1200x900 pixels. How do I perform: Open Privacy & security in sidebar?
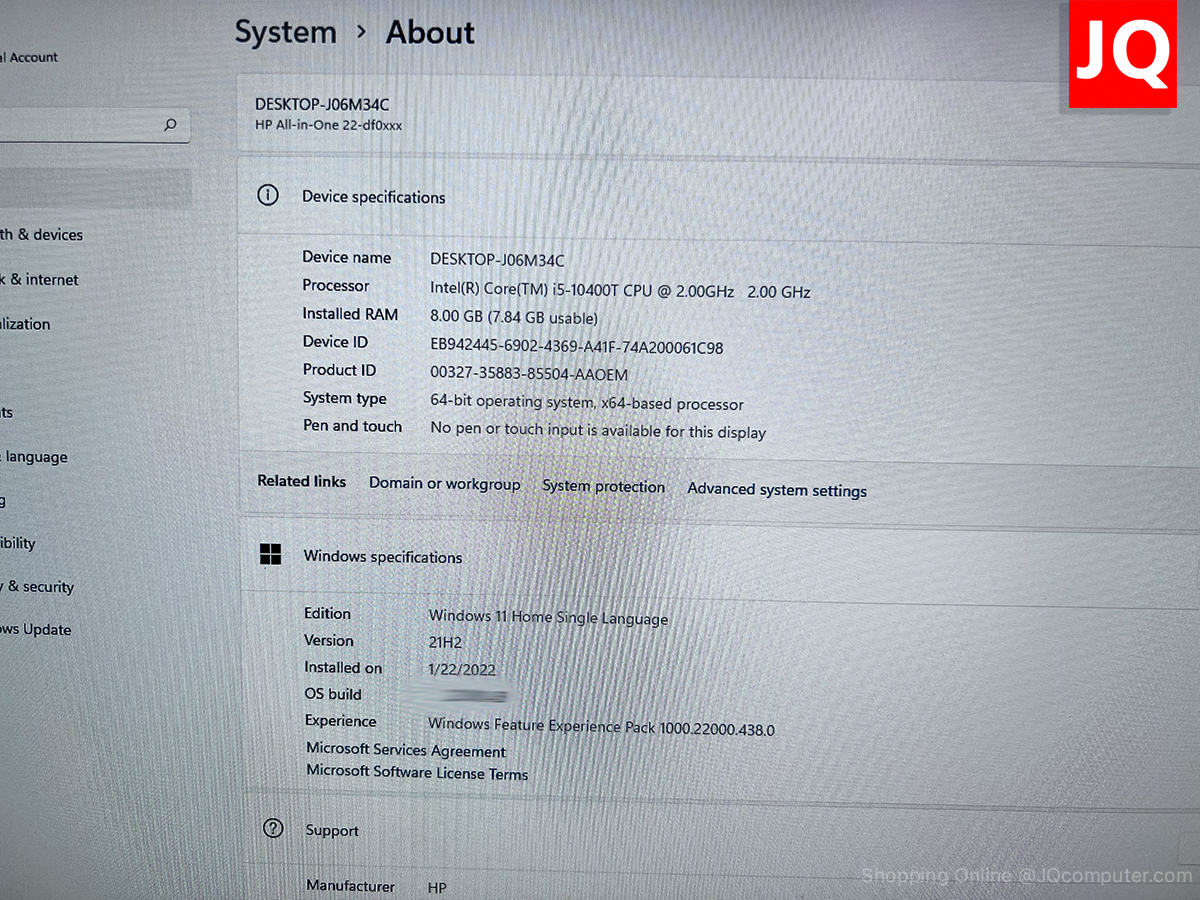pos(37,587)
